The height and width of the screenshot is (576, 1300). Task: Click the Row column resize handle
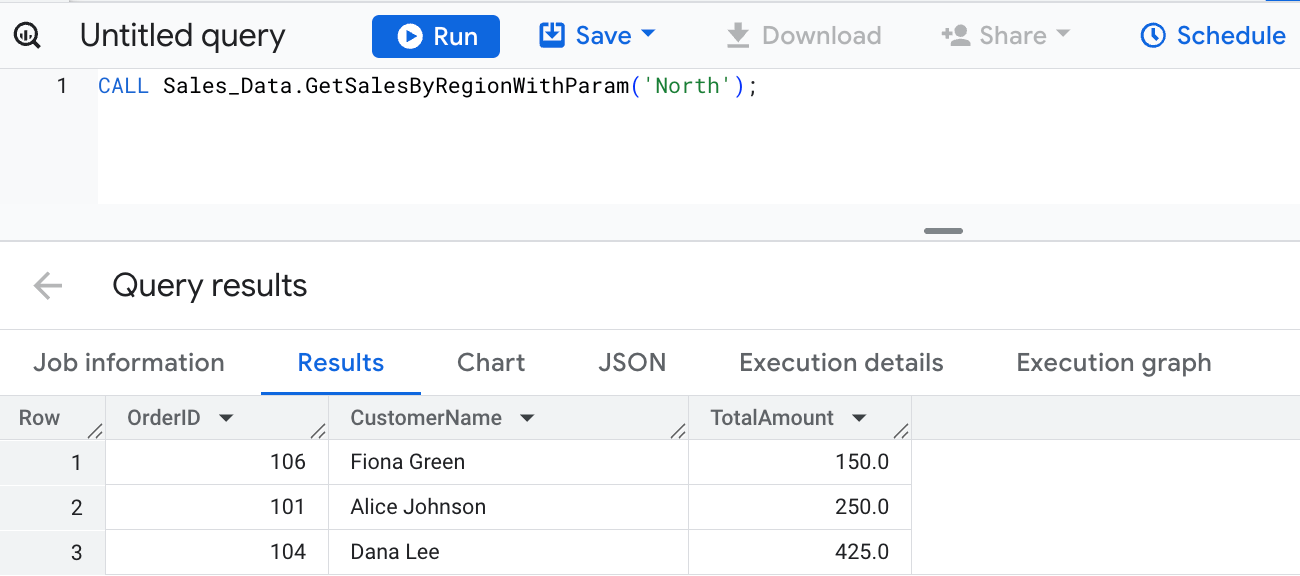tap(96, 431)
